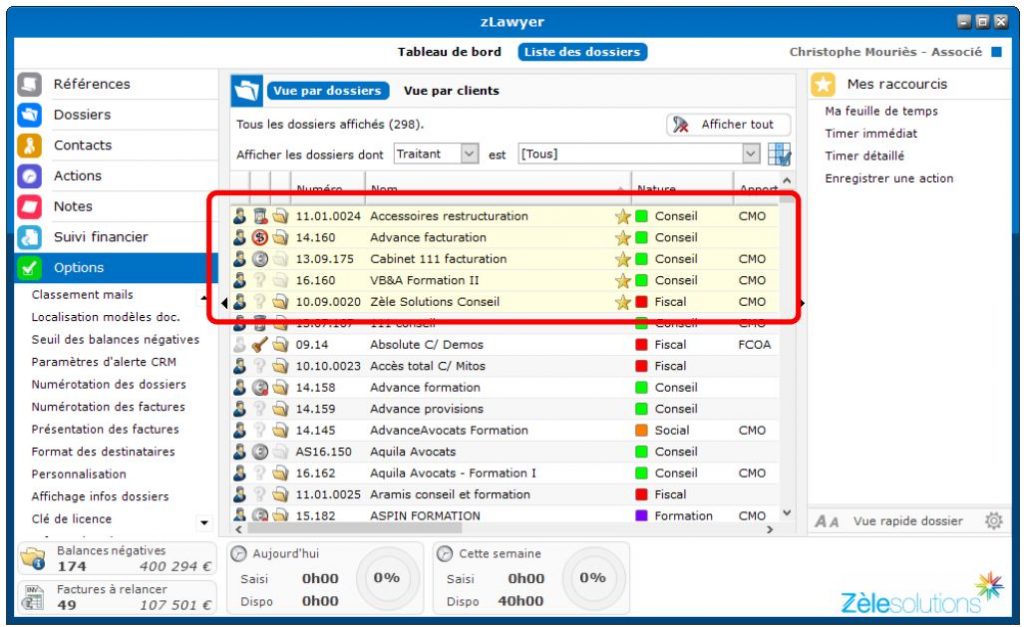Open Ma feuille de temps shortcut
1024x627 pixels.
click(x=880, y=111)
